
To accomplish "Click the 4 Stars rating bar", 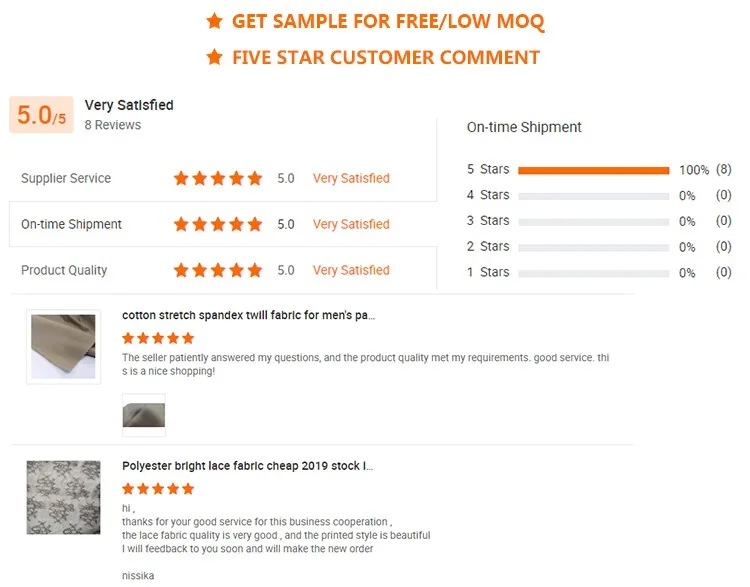I will [593, 196].
